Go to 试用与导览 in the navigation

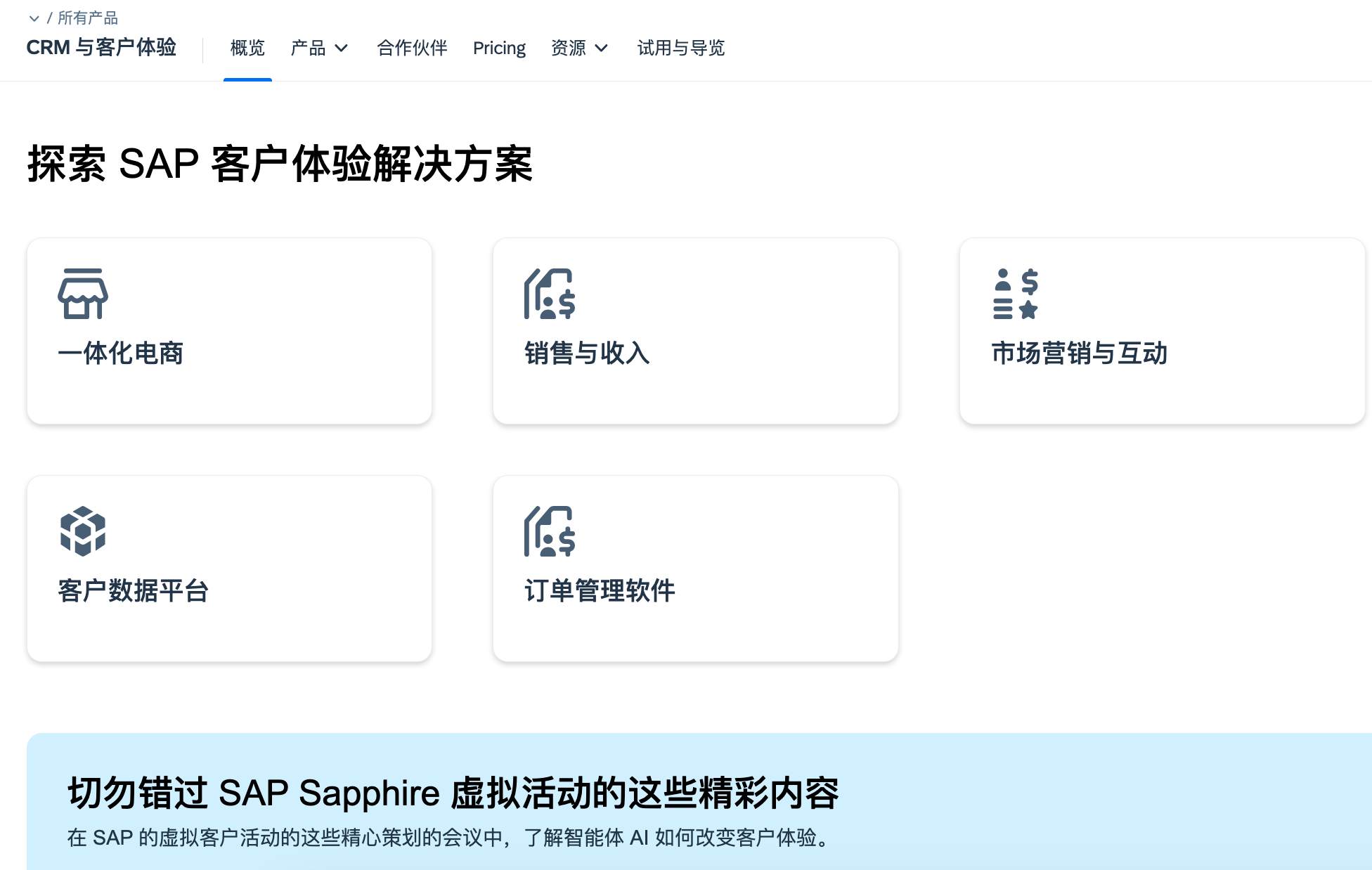[680, 48]
